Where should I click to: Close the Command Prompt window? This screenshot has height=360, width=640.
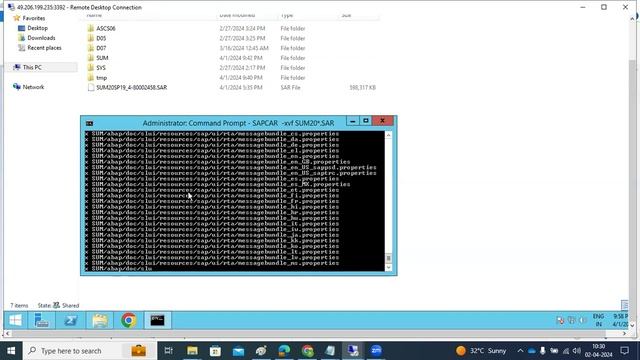coord(382,121)
